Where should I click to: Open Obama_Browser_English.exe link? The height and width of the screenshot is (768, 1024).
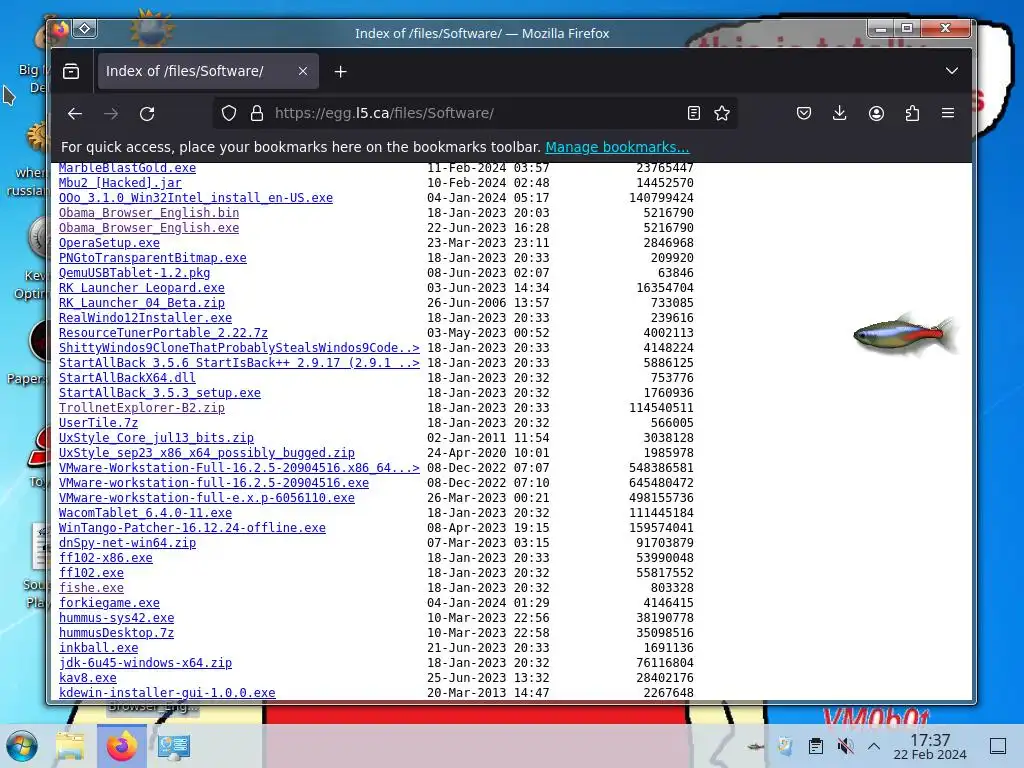149,228
